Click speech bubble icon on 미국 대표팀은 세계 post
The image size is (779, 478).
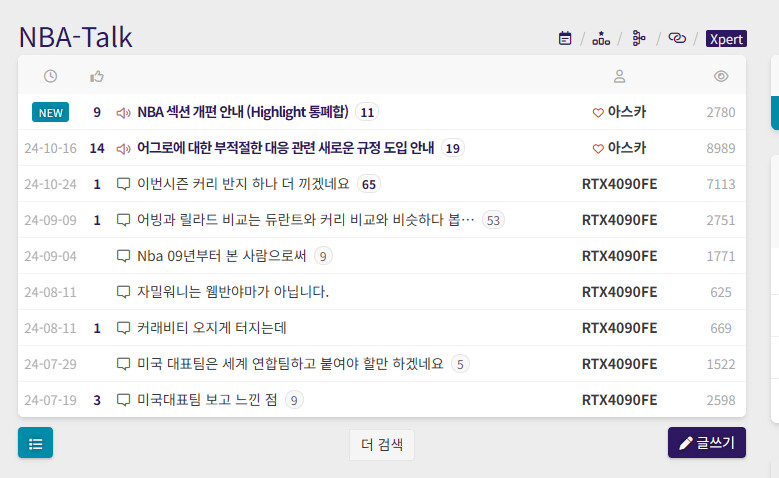pyautogui.click(x=123, y=364)
